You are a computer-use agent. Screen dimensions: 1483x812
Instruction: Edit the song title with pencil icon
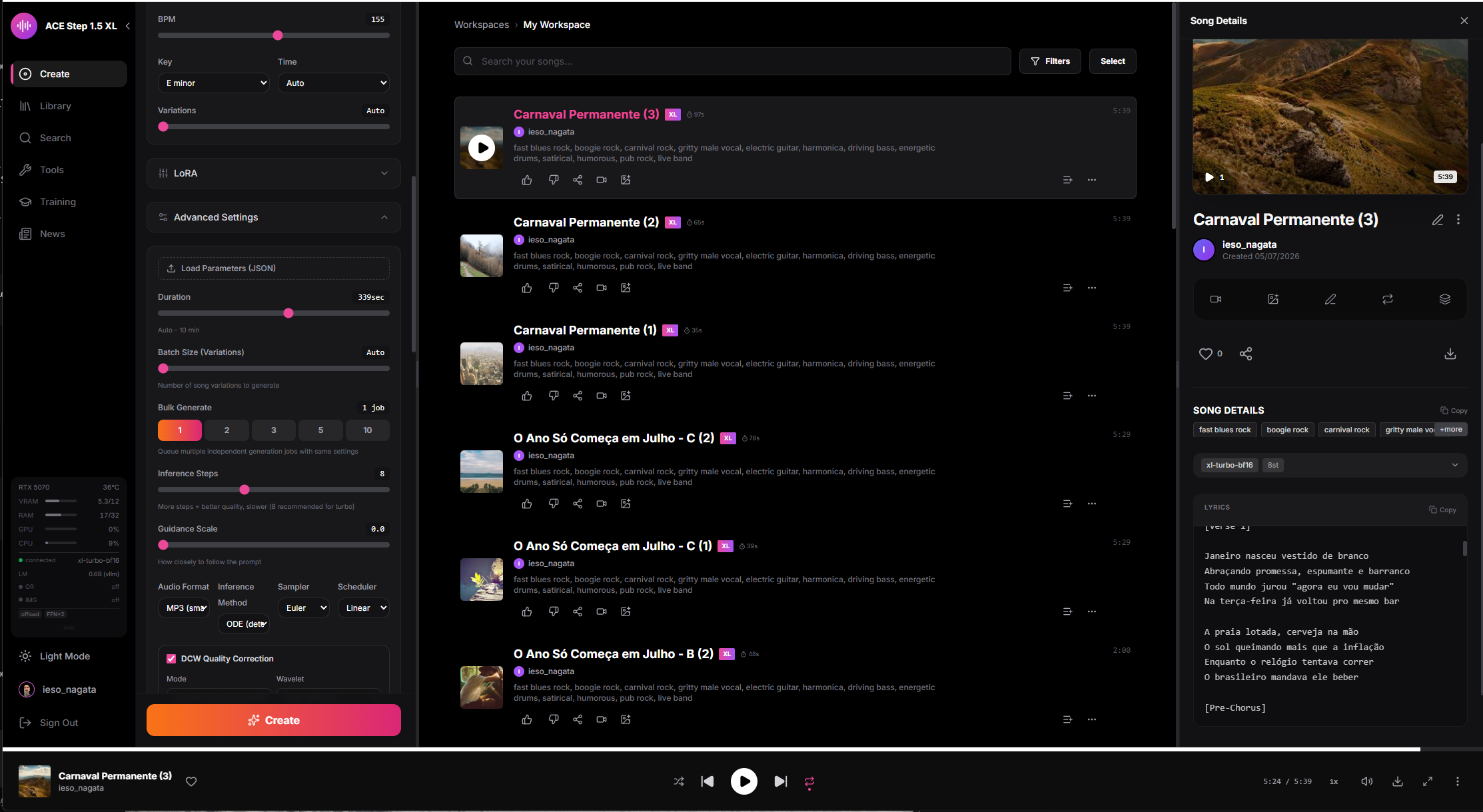1438,220
